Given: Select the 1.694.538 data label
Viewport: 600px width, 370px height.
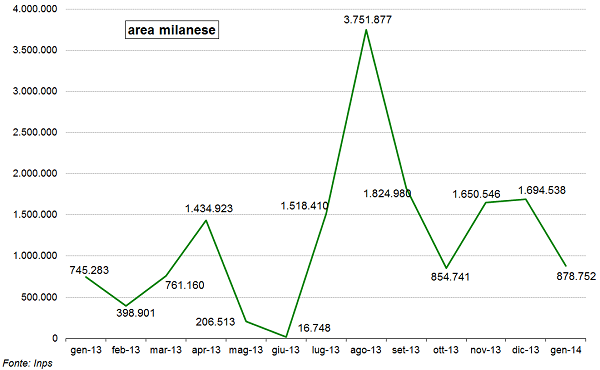Looking at the screenshot, I should [x=542, y=190].
